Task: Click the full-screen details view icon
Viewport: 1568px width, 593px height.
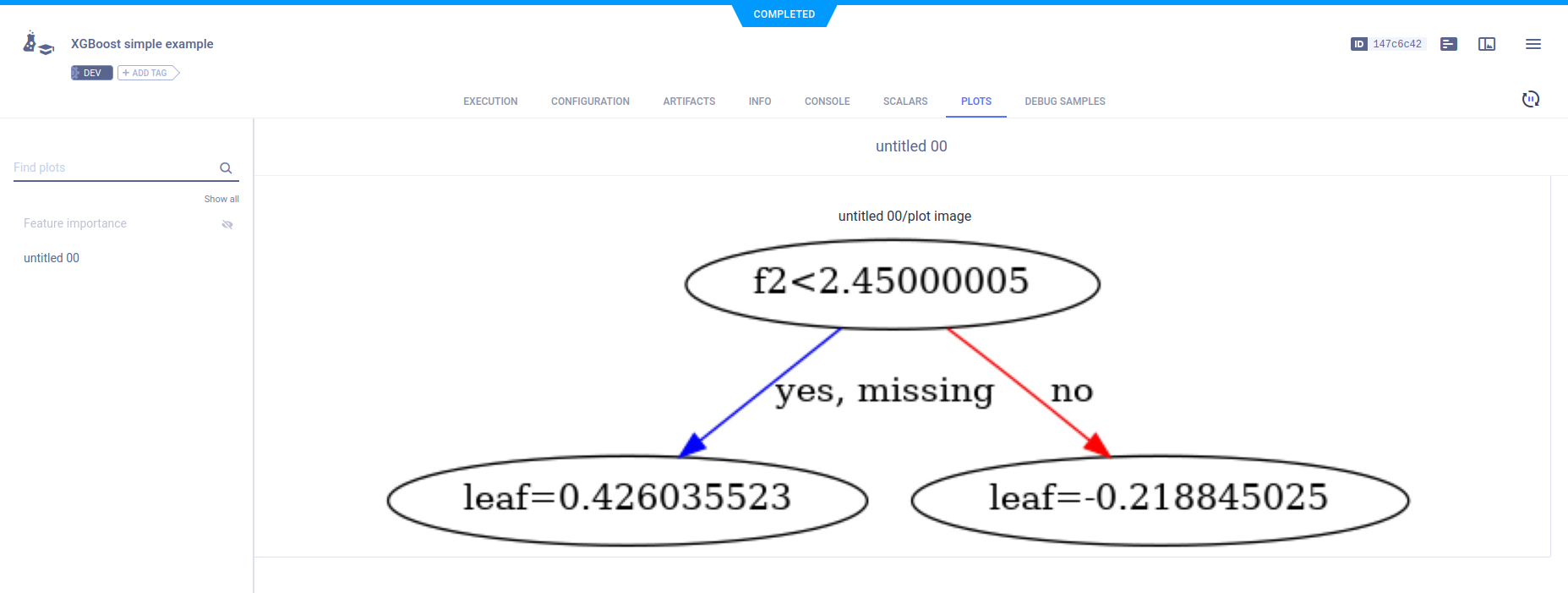Action: click(1487, 44)
